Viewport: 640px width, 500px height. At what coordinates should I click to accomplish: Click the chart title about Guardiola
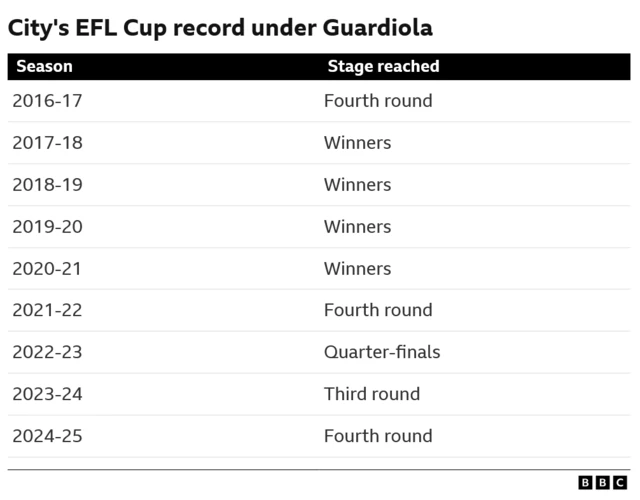[220, 28]
